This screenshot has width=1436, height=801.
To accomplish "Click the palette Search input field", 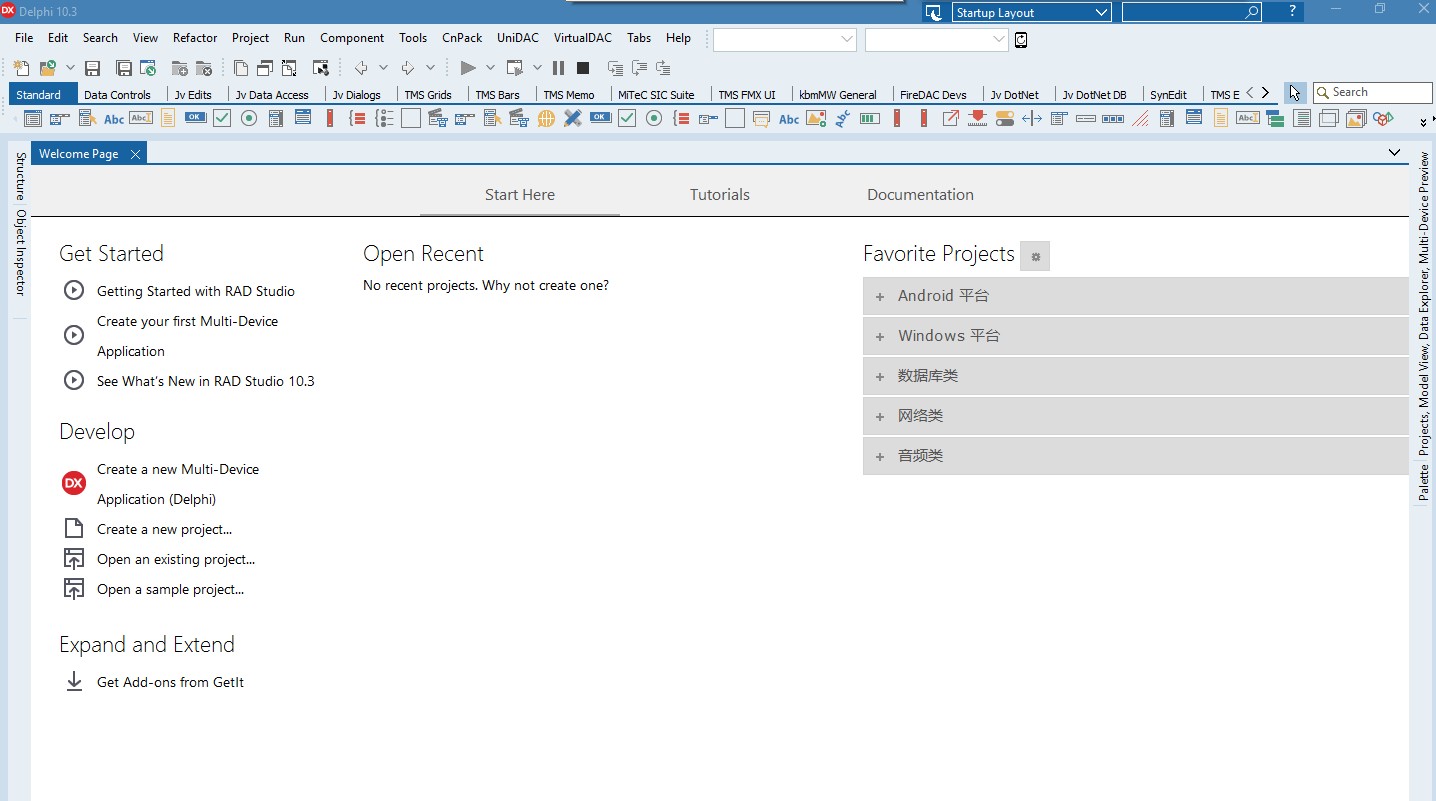I will [x=1373, y=93].
